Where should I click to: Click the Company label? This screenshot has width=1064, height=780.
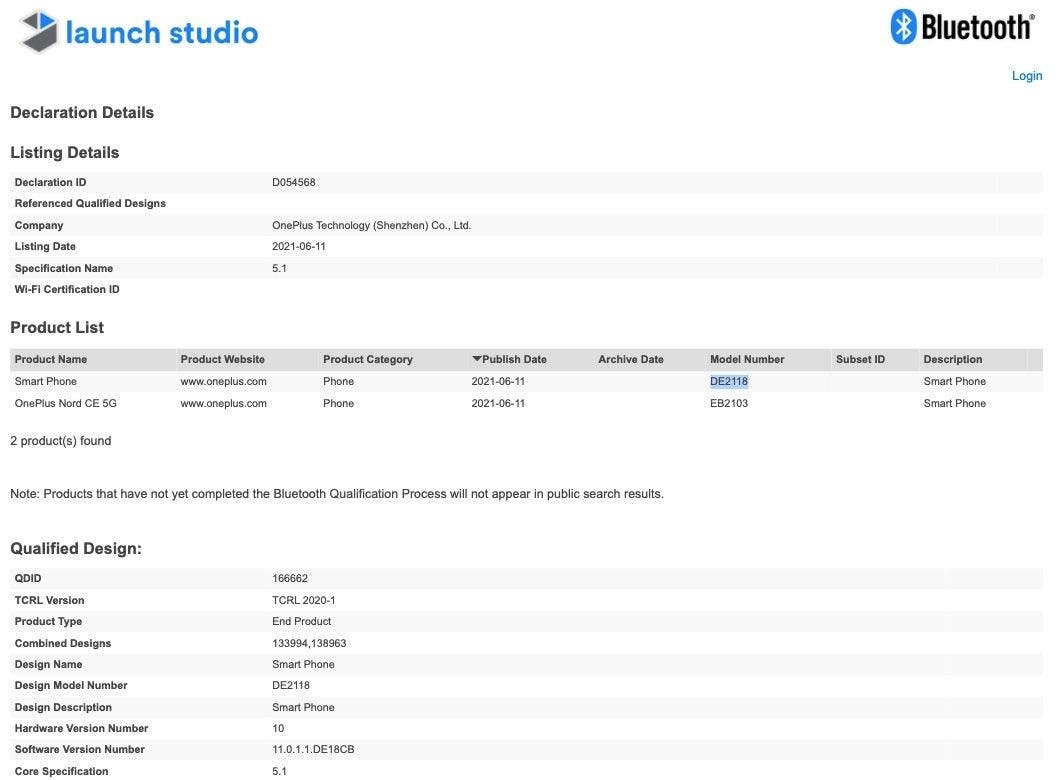pyautogui.click(x=39, y=225)
